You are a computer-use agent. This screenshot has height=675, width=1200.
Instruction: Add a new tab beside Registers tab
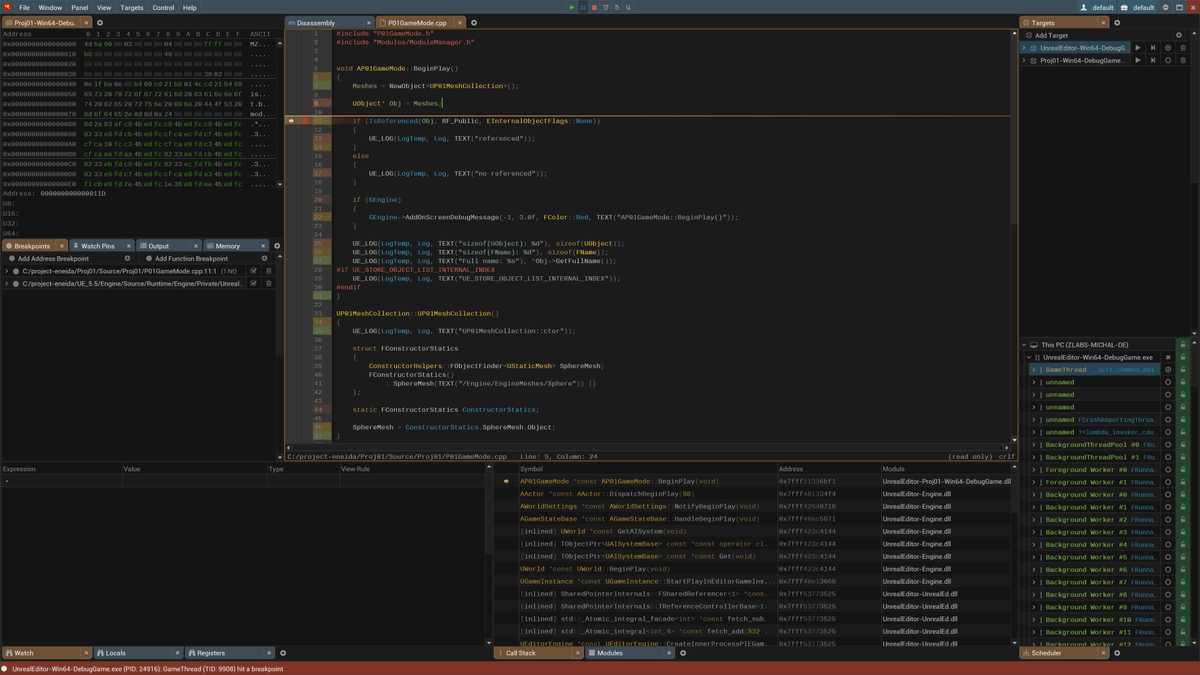tap(283, 653)
